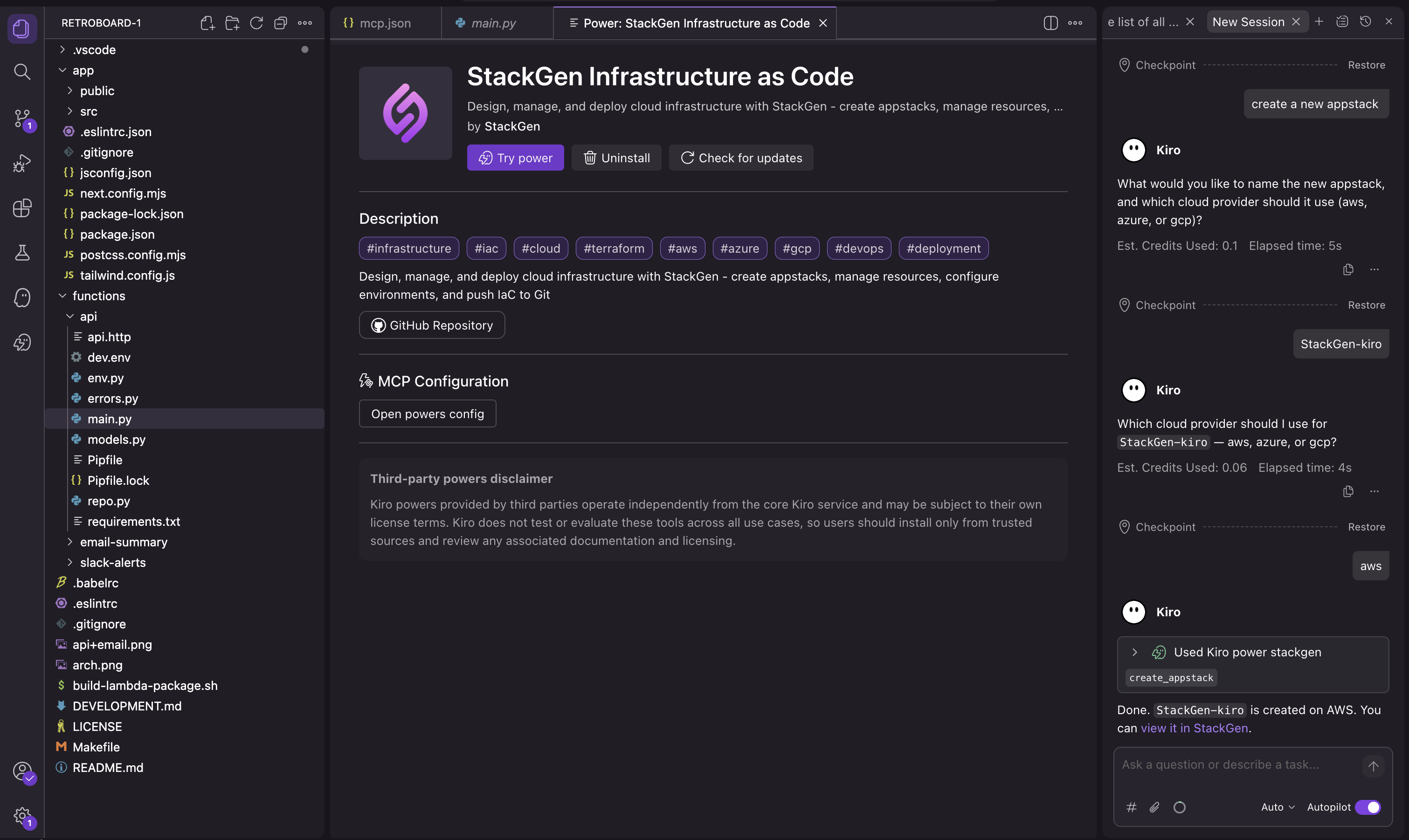
Task: Open the Kiro Powers sidebar icon
Action: (22, 343)
